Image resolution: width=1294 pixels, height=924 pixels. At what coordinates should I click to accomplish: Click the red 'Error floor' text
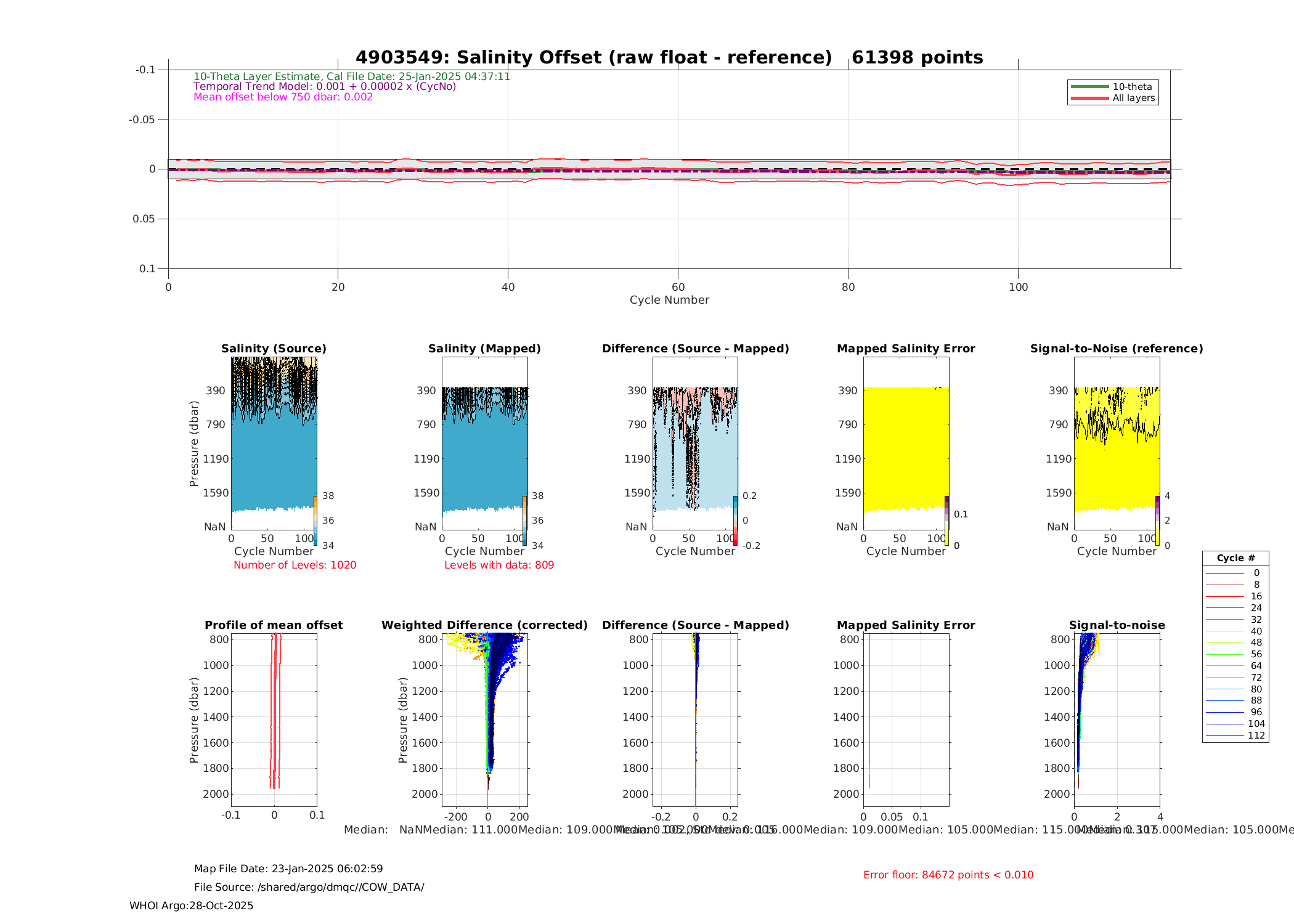point(948,875)
